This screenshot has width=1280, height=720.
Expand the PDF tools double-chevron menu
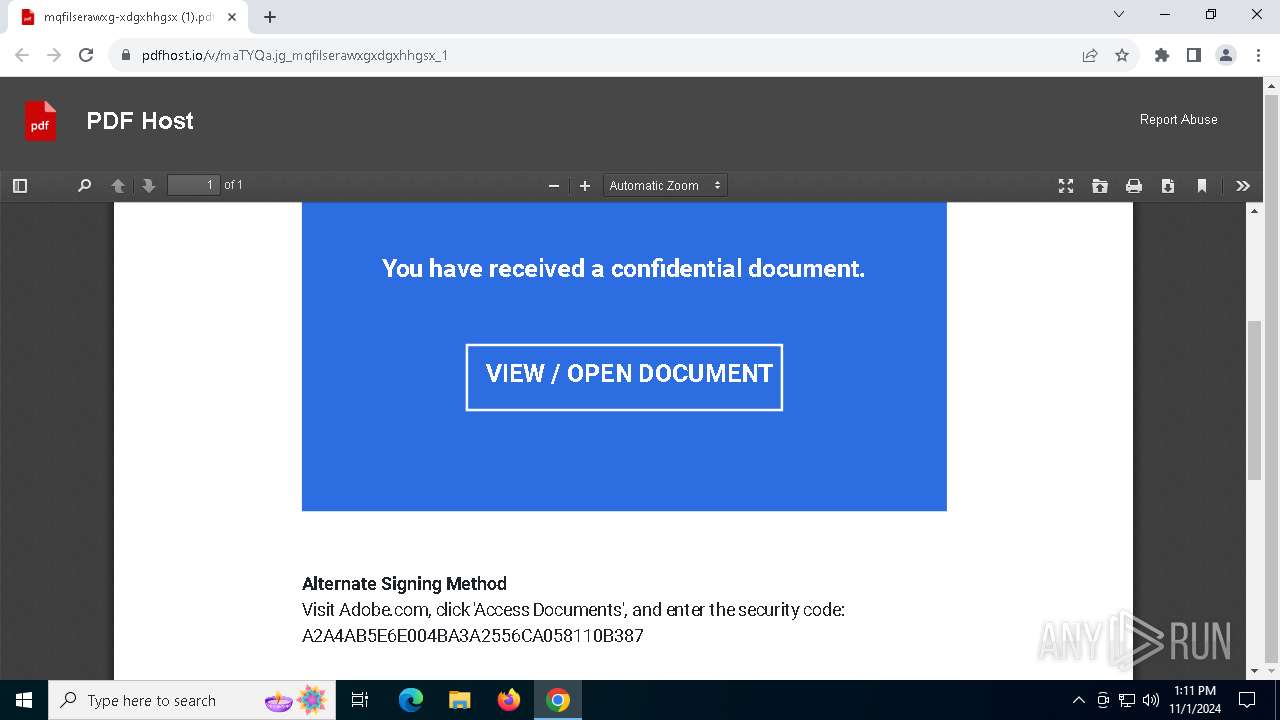(1243, 186)
